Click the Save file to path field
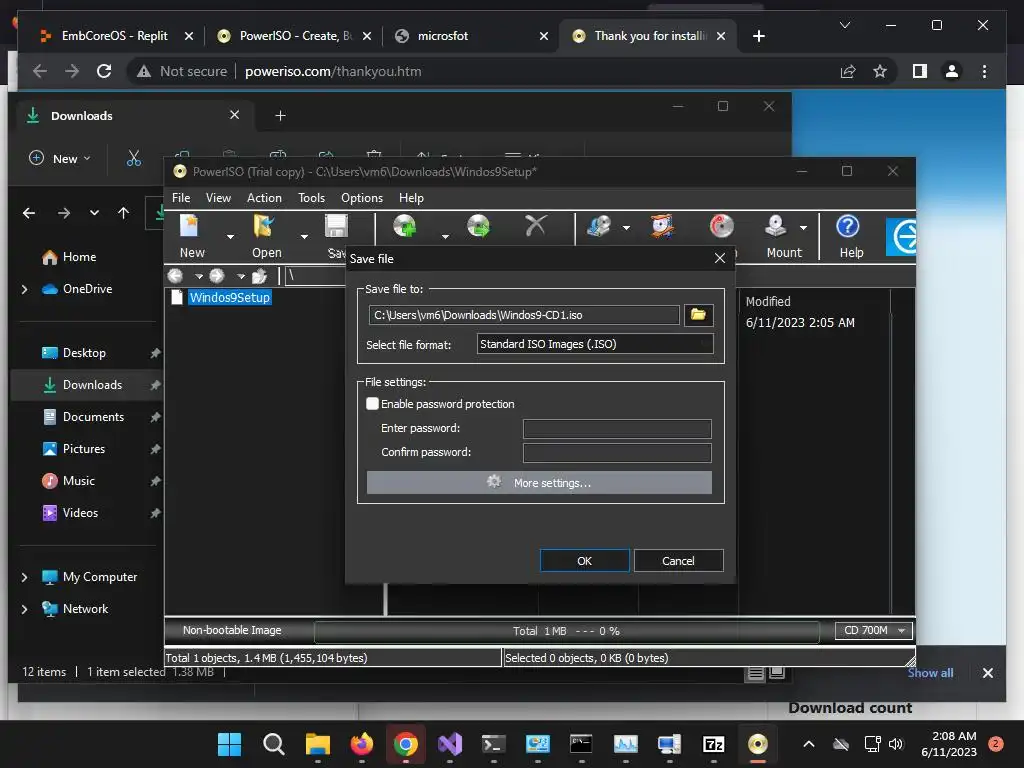 point(524,315)
